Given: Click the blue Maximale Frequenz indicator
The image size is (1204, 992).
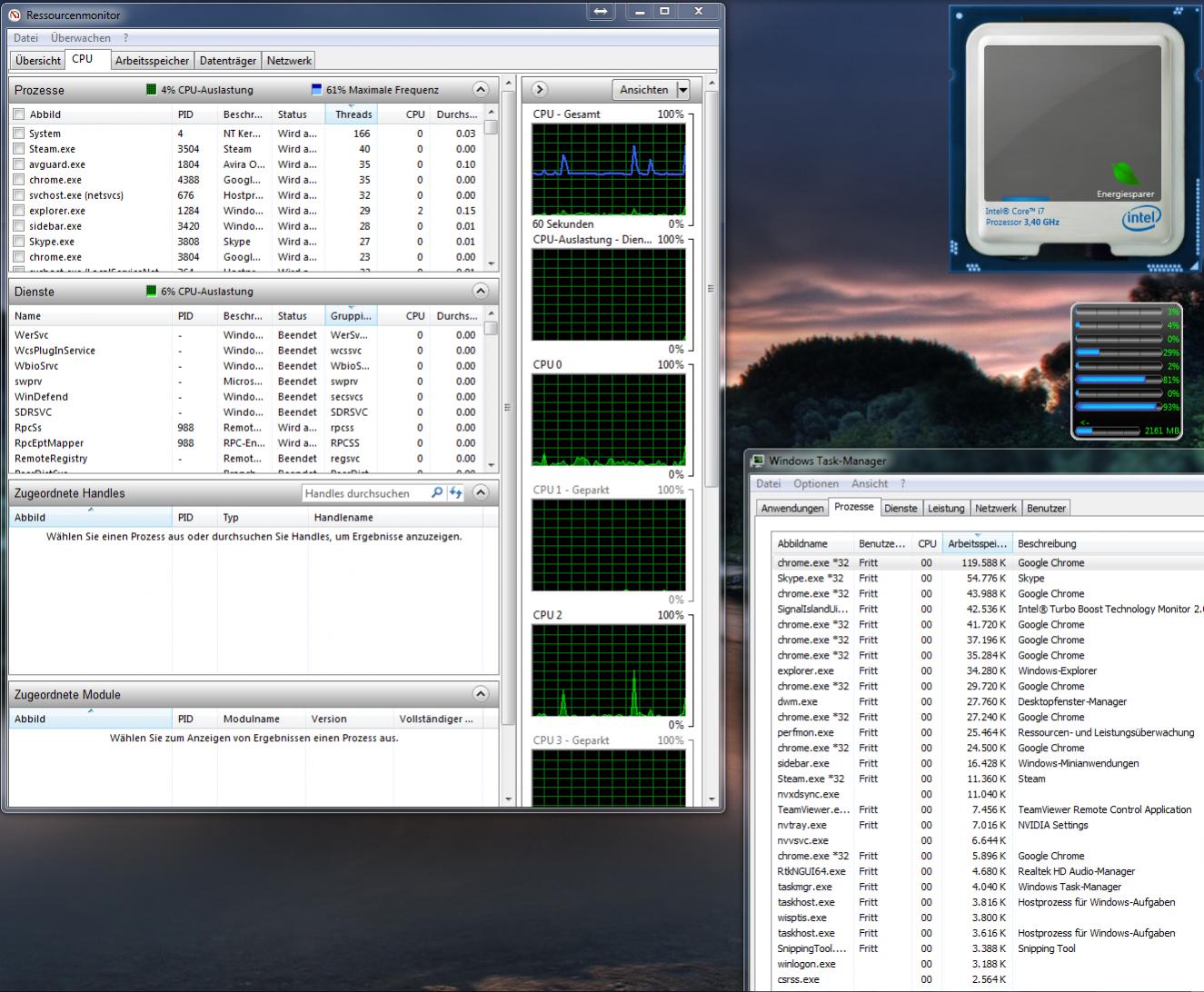Looking at the screenshot, I should point(316,90).
